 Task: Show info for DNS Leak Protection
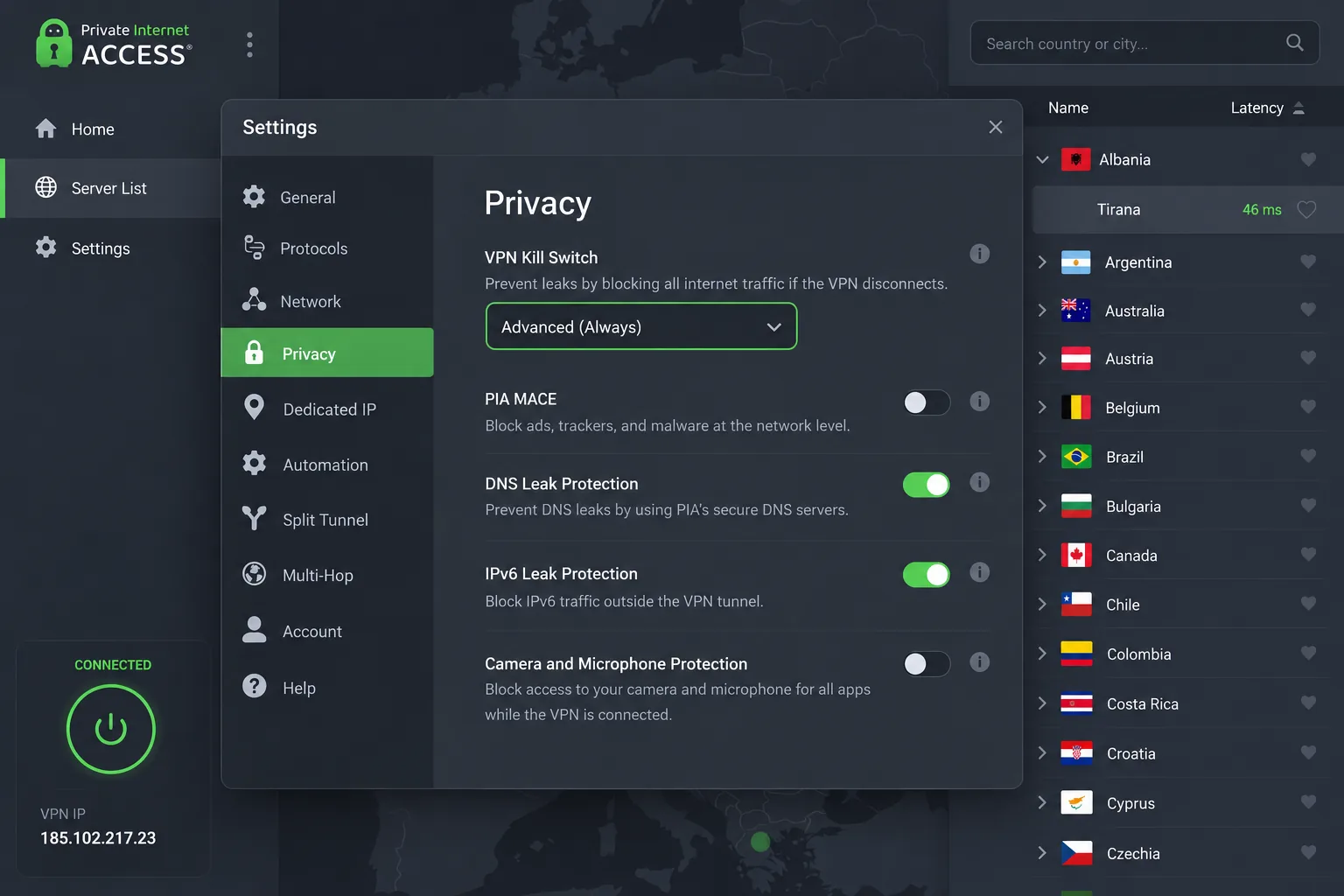980,482
